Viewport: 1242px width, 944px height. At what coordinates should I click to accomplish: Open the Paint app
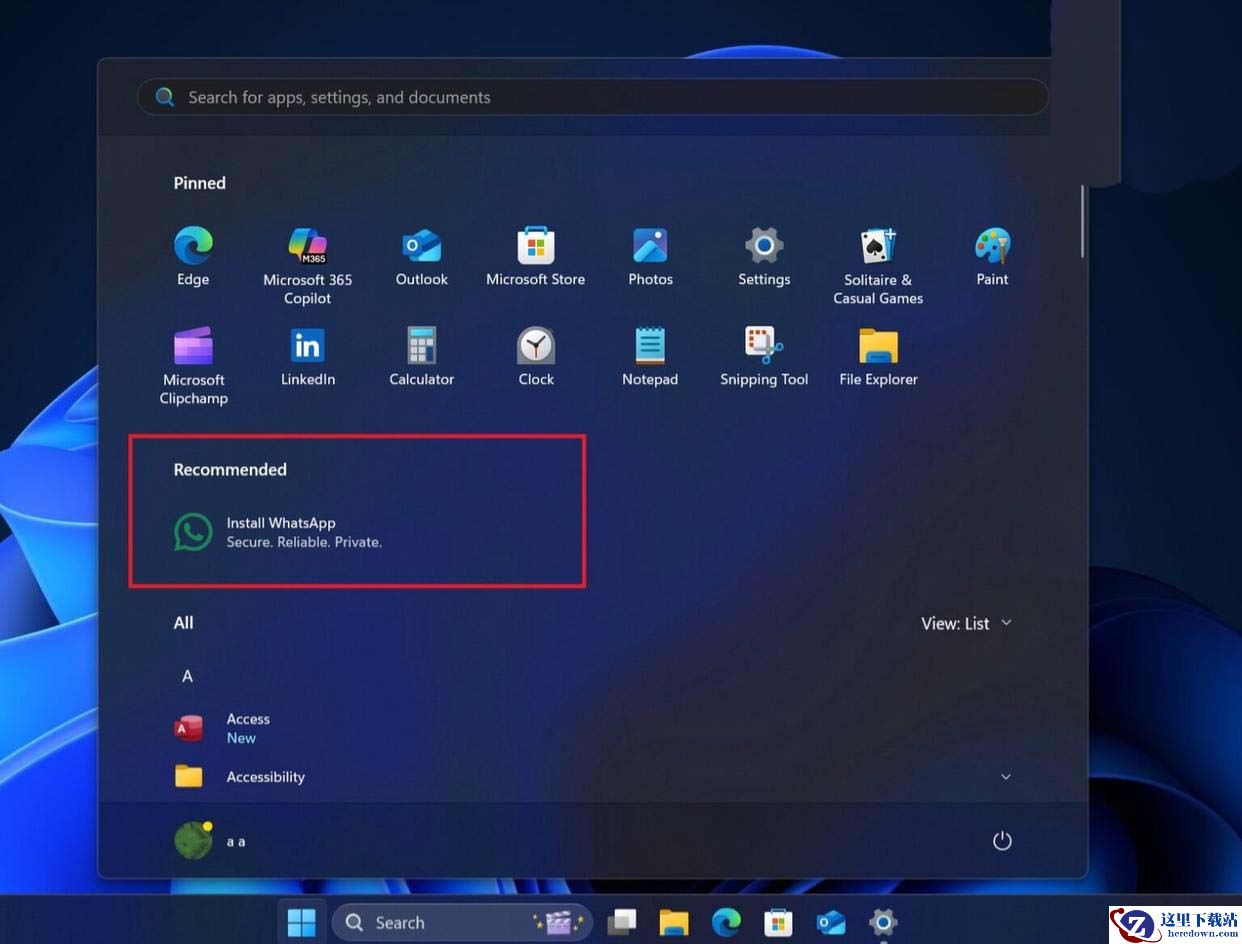(x=992, y=257)
